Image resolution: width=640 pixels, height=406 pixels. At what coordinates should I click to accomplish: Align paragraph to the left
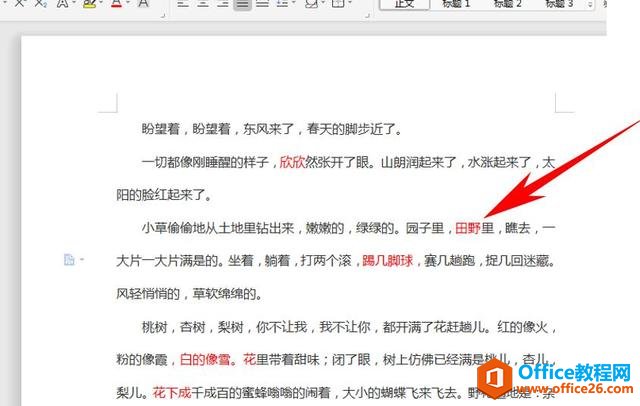click(183, 3)
